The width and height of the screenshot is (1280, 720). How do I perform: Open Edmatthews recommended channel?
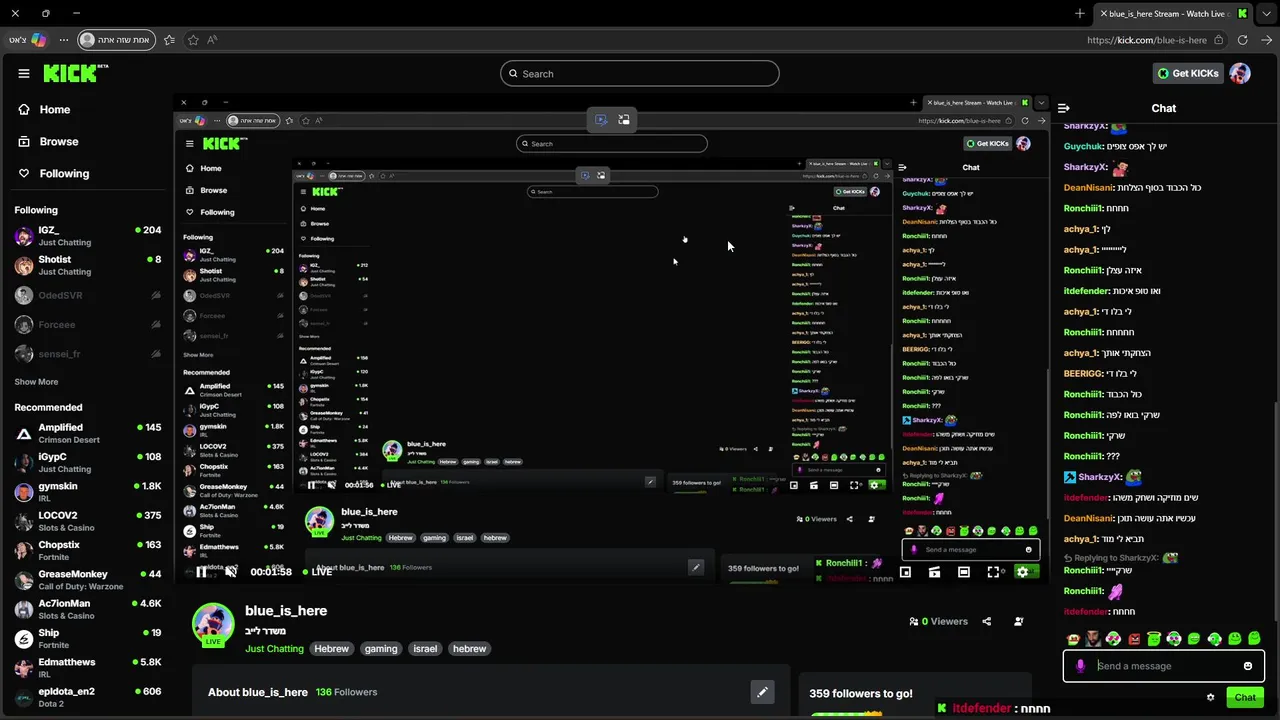click(x=87, y=668)
